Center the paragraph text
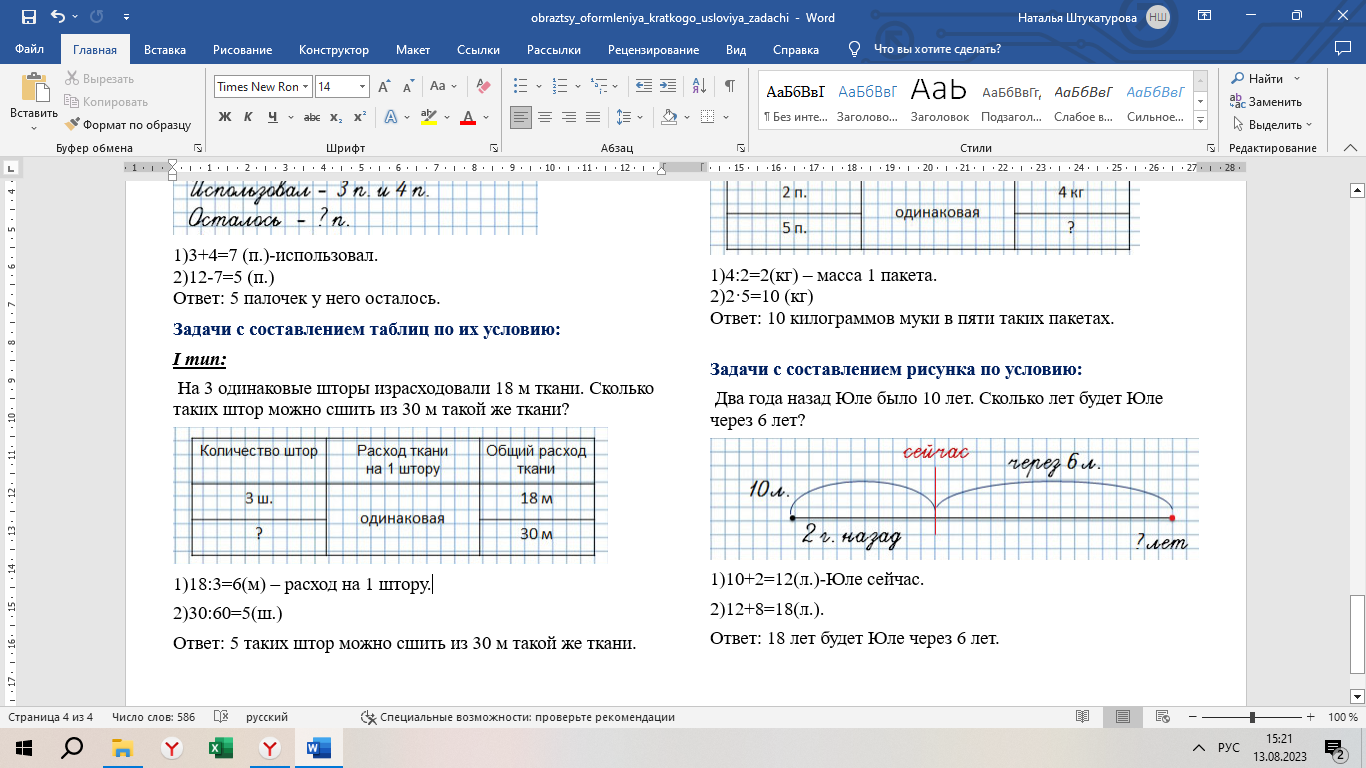Screen dimensions: 1366x768 point(545,117)
